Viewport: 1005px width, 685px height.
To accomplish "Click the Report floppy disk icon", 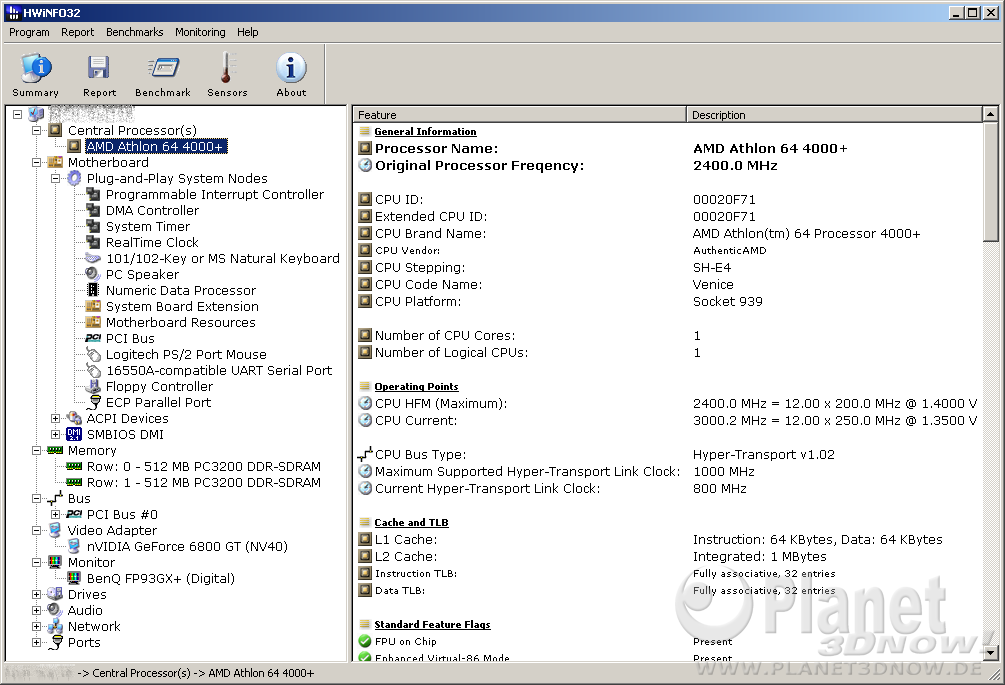I will point(99,74).
